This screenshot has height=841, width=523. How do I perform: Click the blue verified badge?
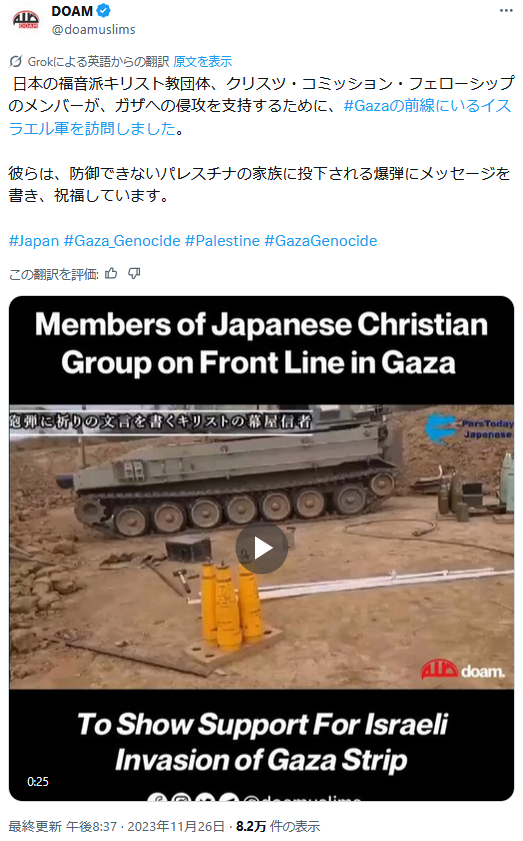[x=104, y=11]
